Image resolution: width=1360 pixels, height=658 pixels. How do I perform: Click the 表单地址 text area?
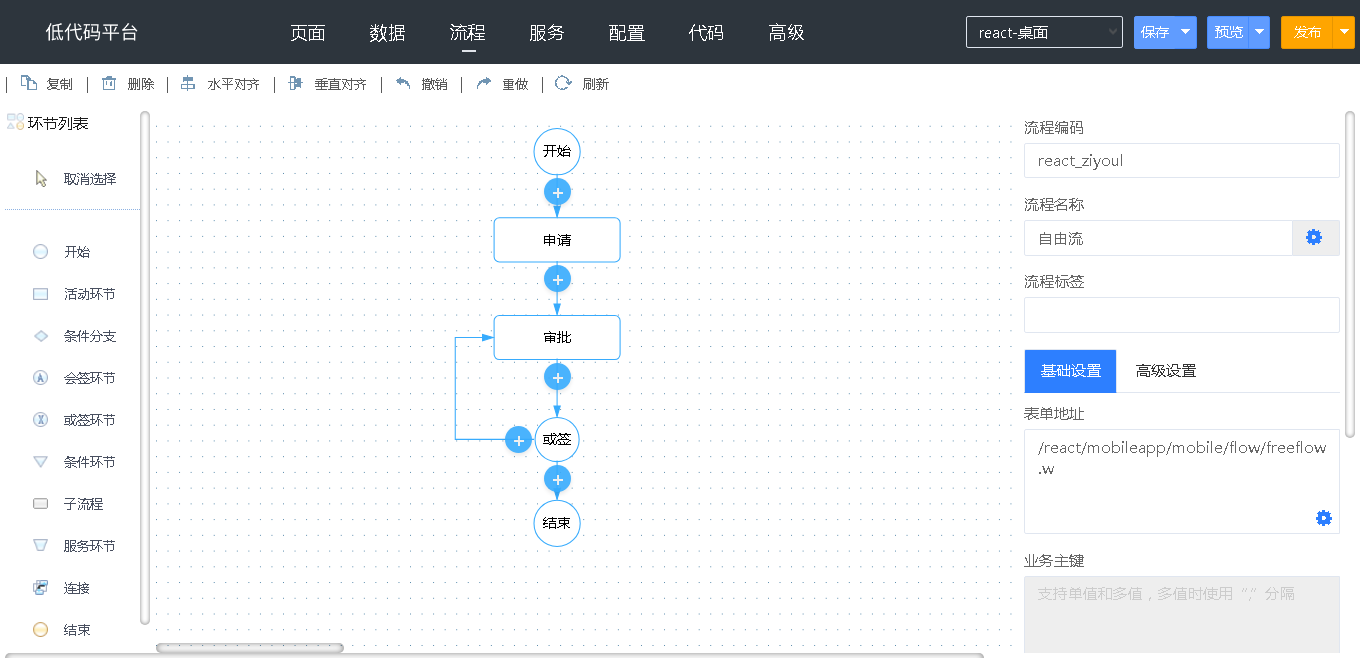1182,481
